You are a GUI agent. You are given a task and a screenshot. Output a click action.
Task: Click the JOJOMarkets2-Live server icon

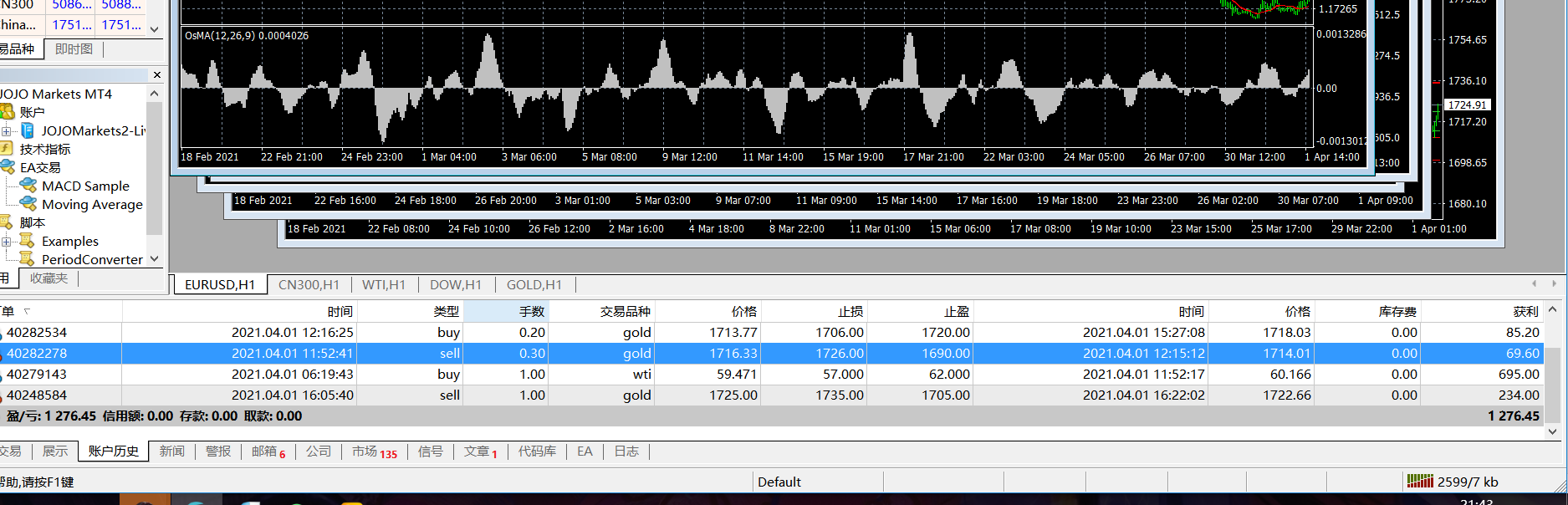pyautogui.click(x=28, y=130)
